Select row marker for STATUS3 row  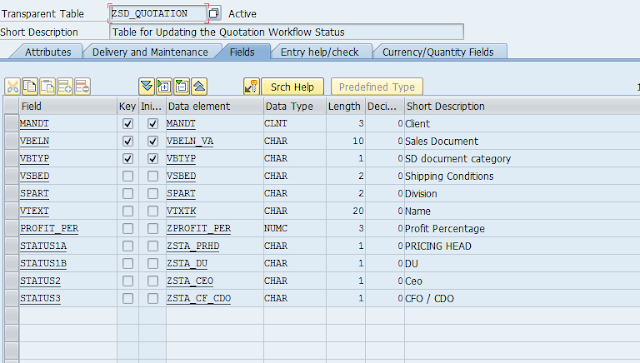tap(11, 298)
